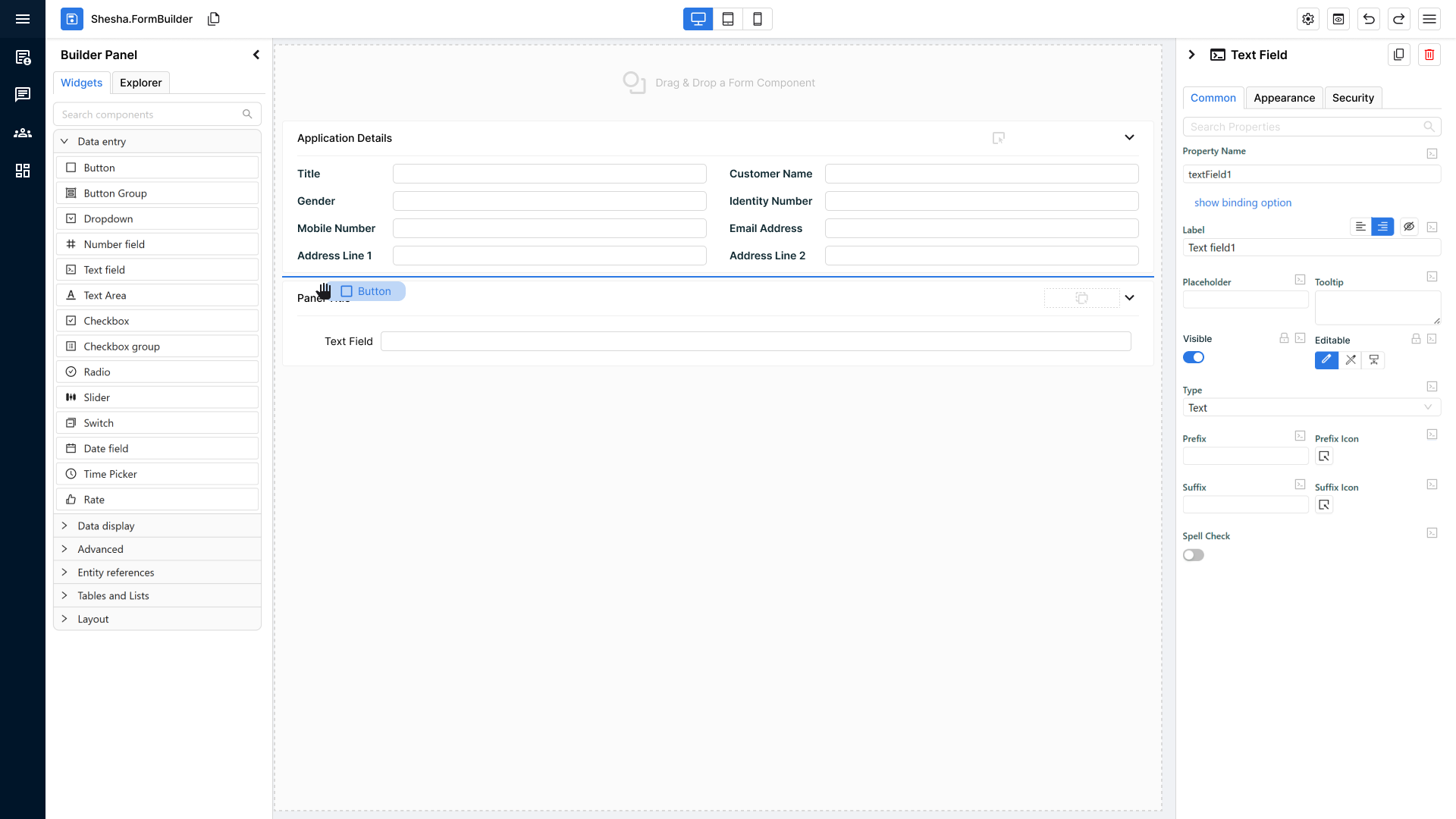Click the show binding option link
Screen dimensions: 1456x819
[1242, 202]
